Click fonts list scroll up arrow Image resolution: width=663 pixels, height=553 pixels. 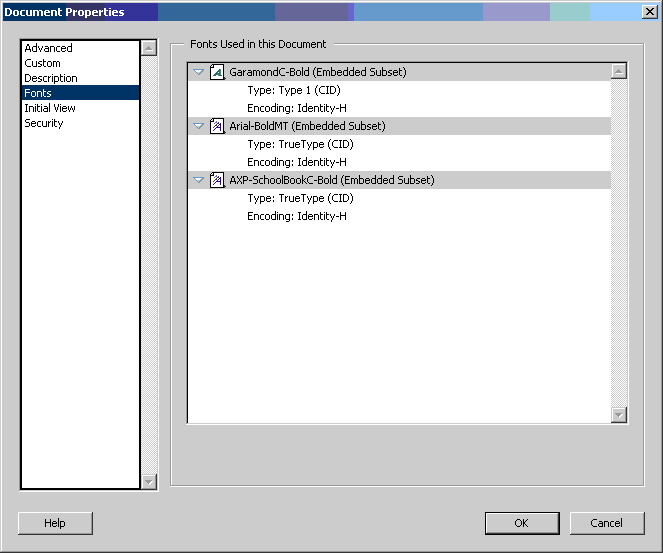click(619, 71)
